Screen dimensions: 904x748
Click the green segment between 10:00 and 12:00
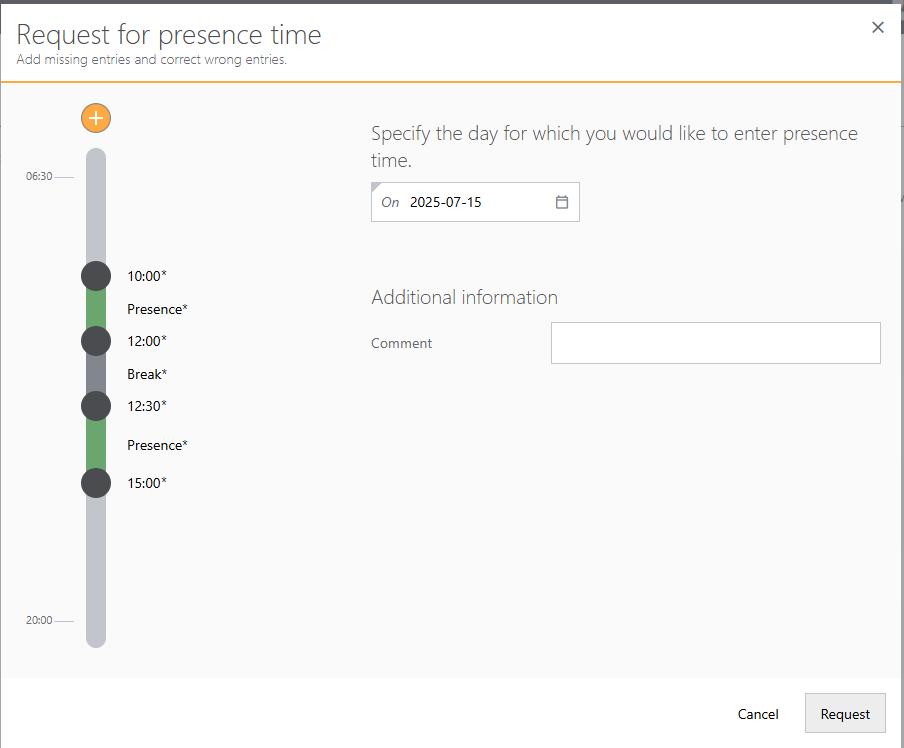click(x=96, y=308)
